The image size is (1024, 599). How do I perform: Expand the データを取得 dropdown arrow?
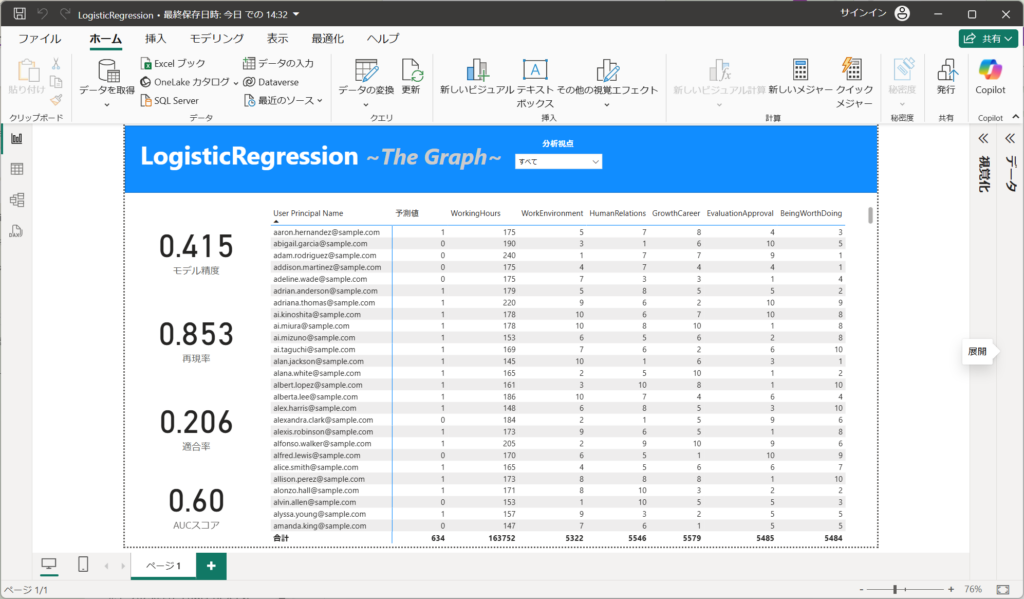[107, 105]
